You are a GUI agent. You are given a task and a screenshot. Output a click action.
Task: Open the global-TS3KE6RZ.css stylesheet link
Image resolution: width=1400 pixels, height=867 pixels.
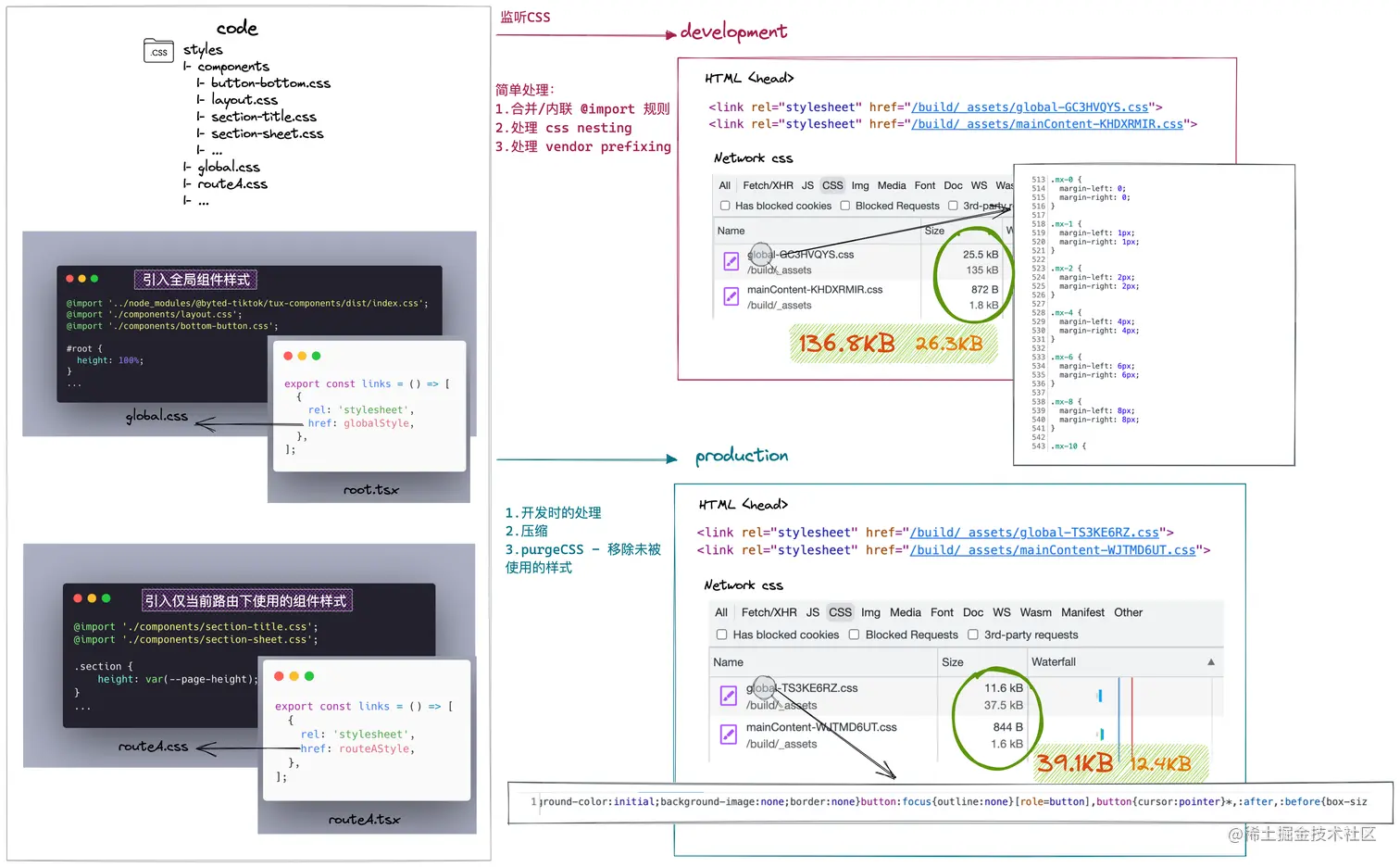tap(1034, 533)
